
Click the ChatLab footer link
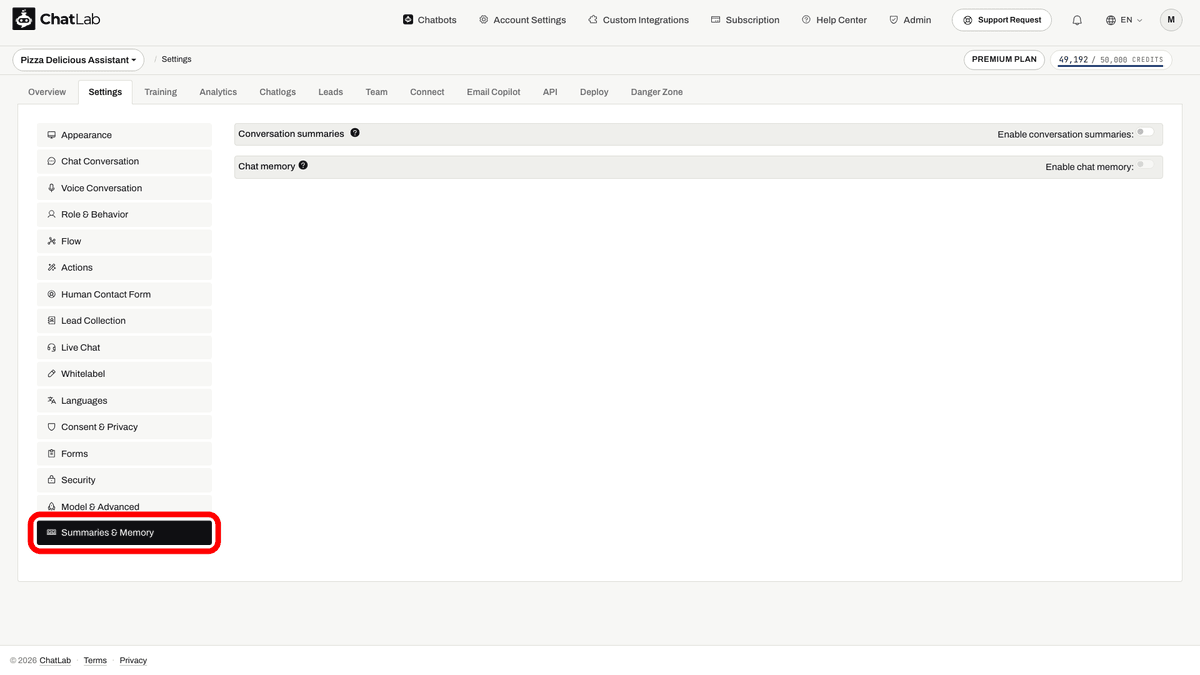56,660
